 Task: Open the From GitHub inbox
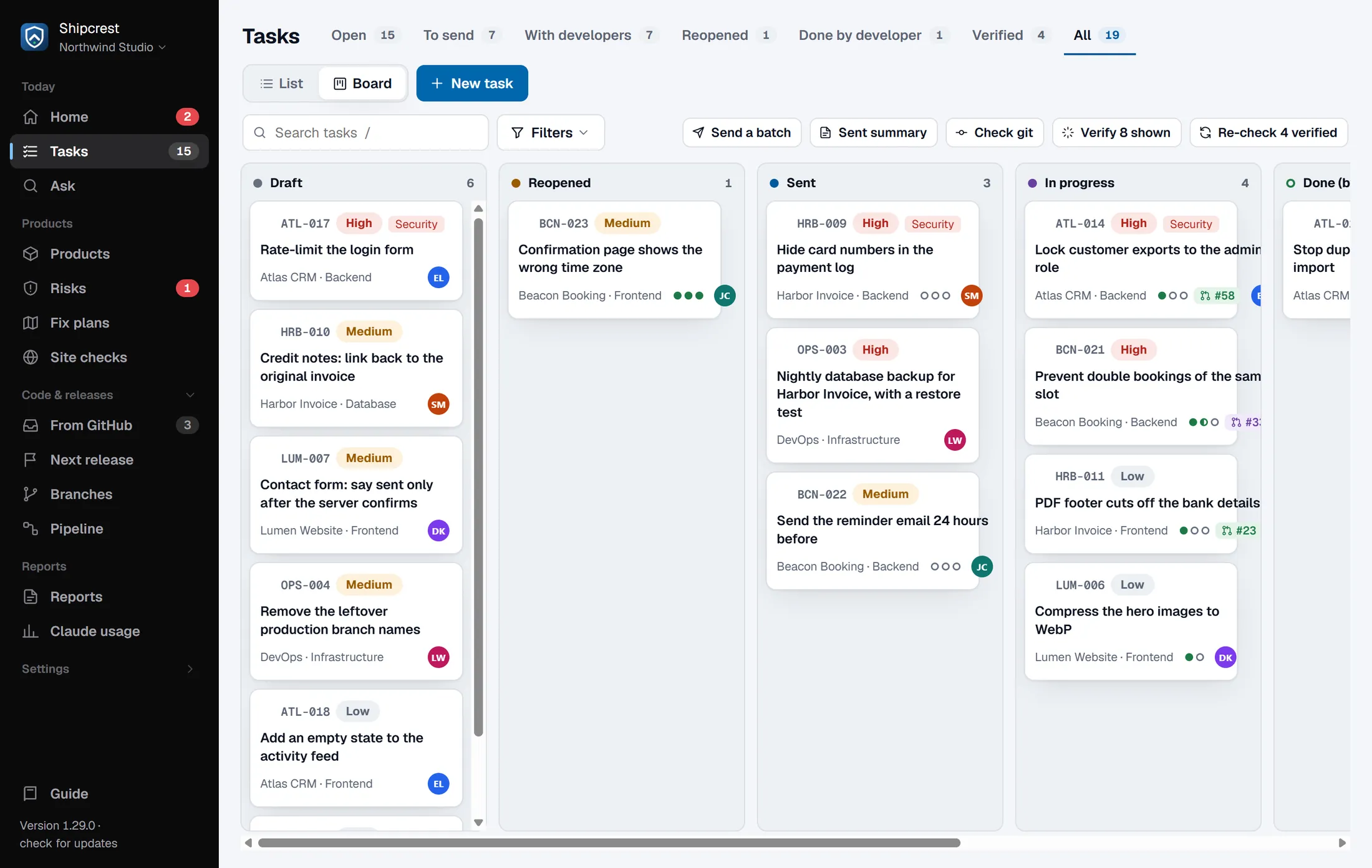[109, 425]
